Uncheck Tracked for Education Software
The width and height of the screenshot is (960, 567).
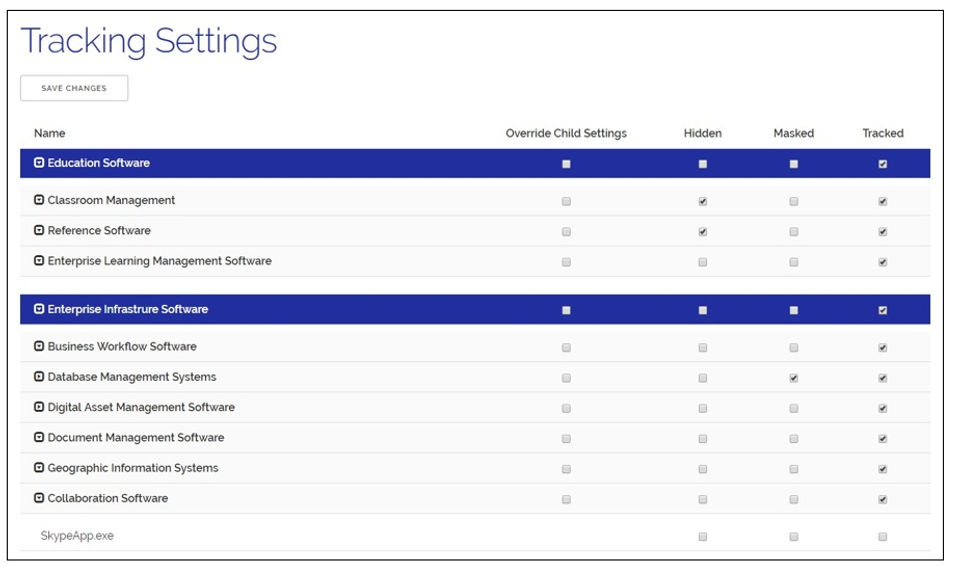[883, 164]
